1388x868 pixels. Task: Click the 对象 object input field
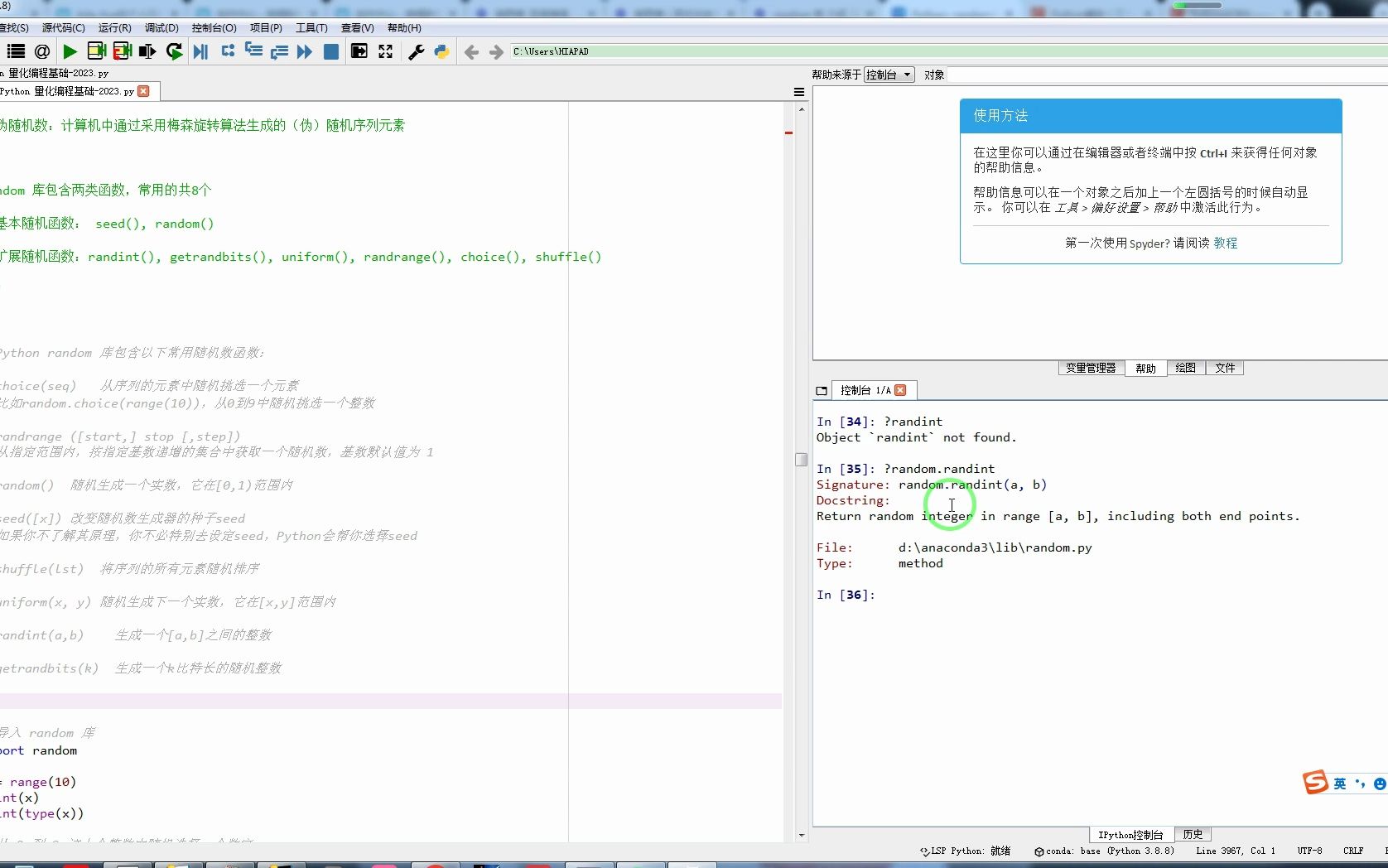point(1168,75)
